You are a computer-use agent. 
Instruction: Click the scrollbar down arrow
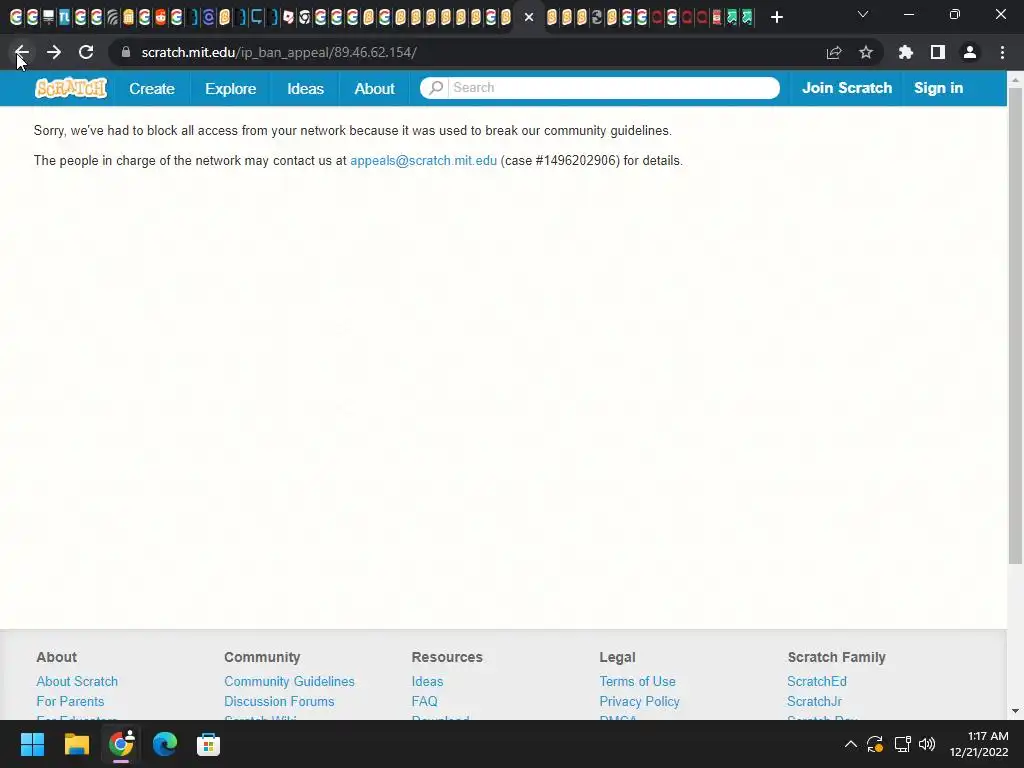coord(1016,711)
